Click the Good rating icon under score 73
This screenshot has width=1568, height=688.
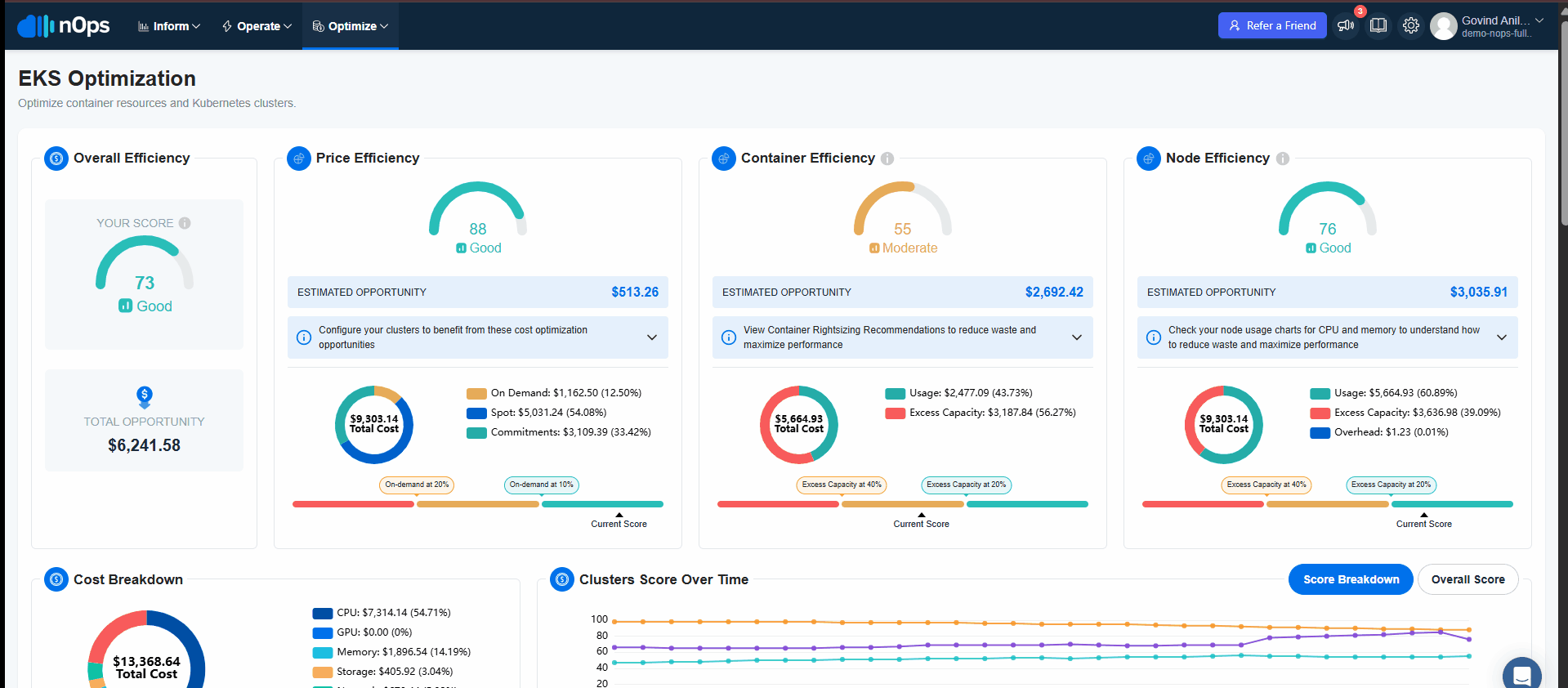pyautogui.click(x=126, y=306)
